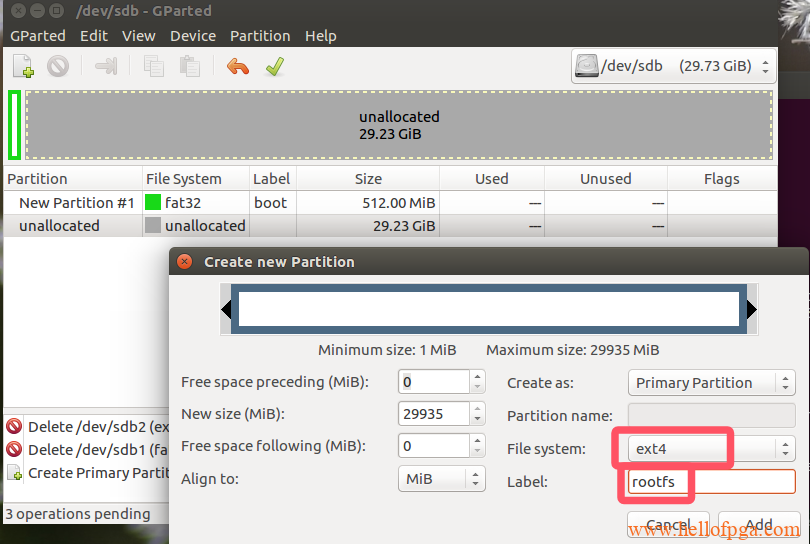The image size is (810, 544).
Task: Click the New partition toolbar icon
Action: point(23,66)
